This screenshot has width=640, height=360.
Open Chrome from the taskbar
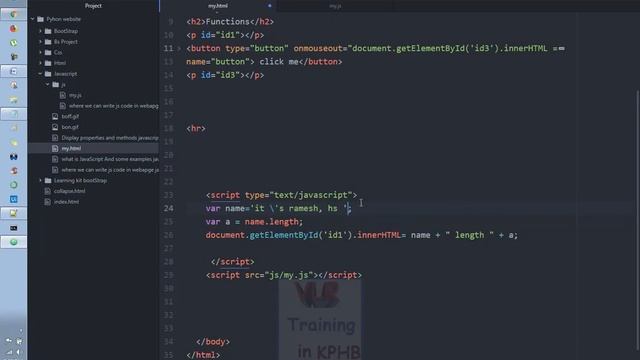(x=13, y=14)
